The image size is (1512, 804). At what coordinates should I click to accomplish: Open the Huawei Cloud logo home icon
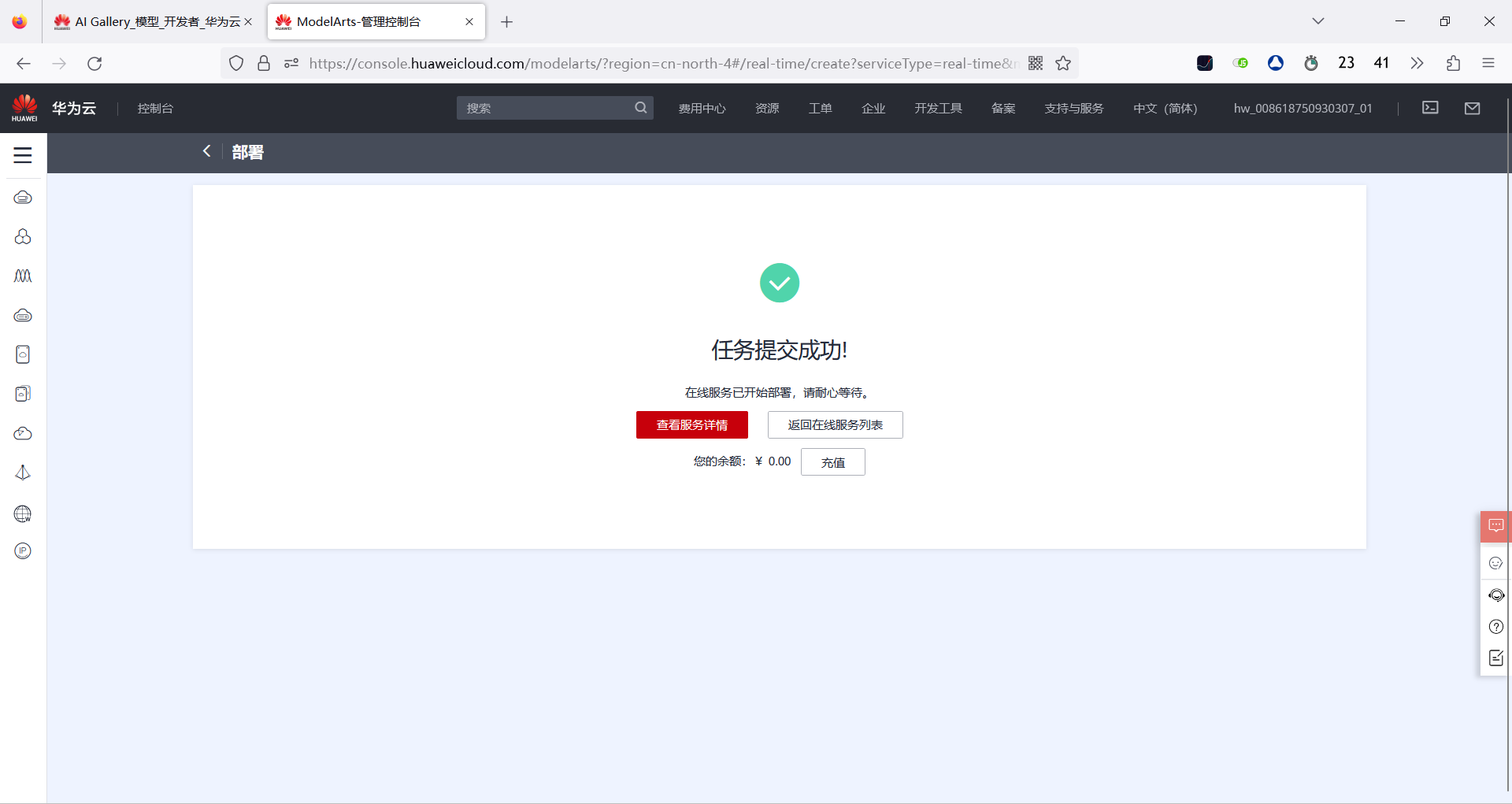[24, 108]
